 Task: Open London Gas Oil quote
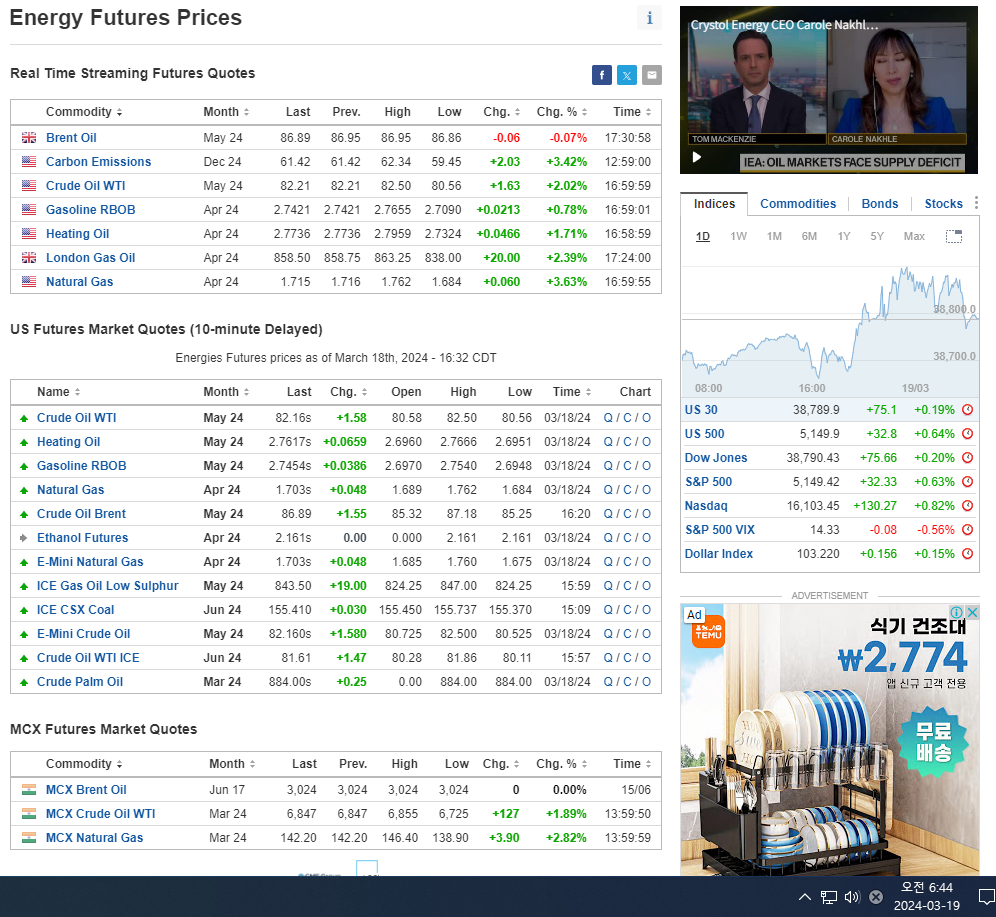[90, 258]
